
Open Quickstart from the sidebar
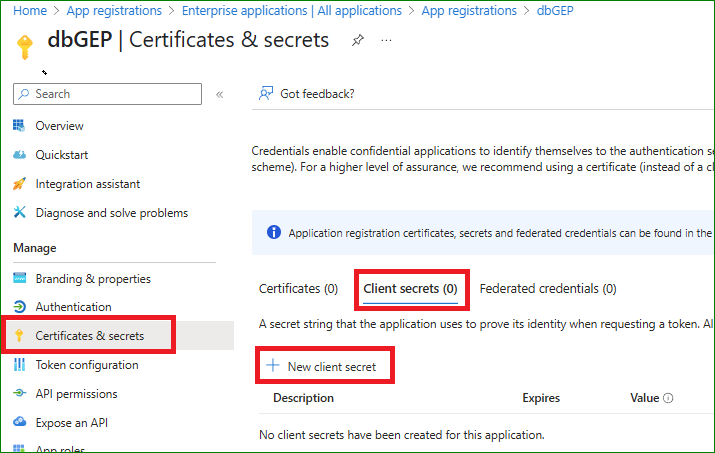(x=61, y=155)
